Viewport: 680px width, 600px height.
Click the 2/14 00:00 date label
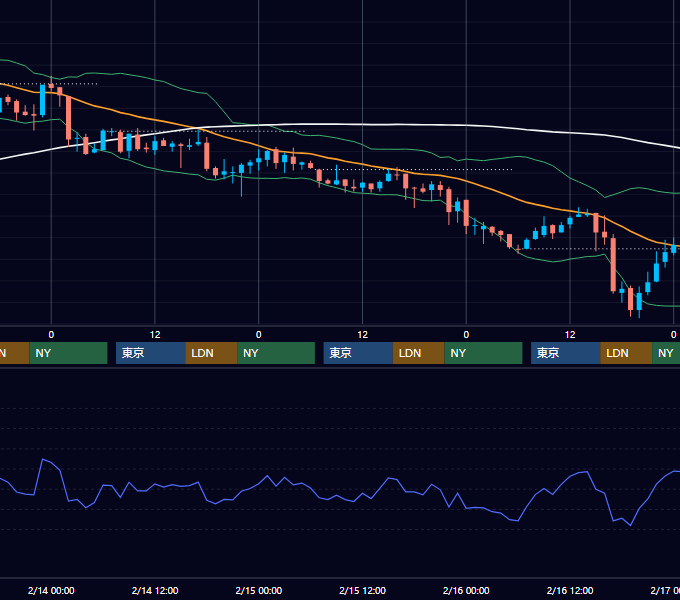(x=51, y=590)
